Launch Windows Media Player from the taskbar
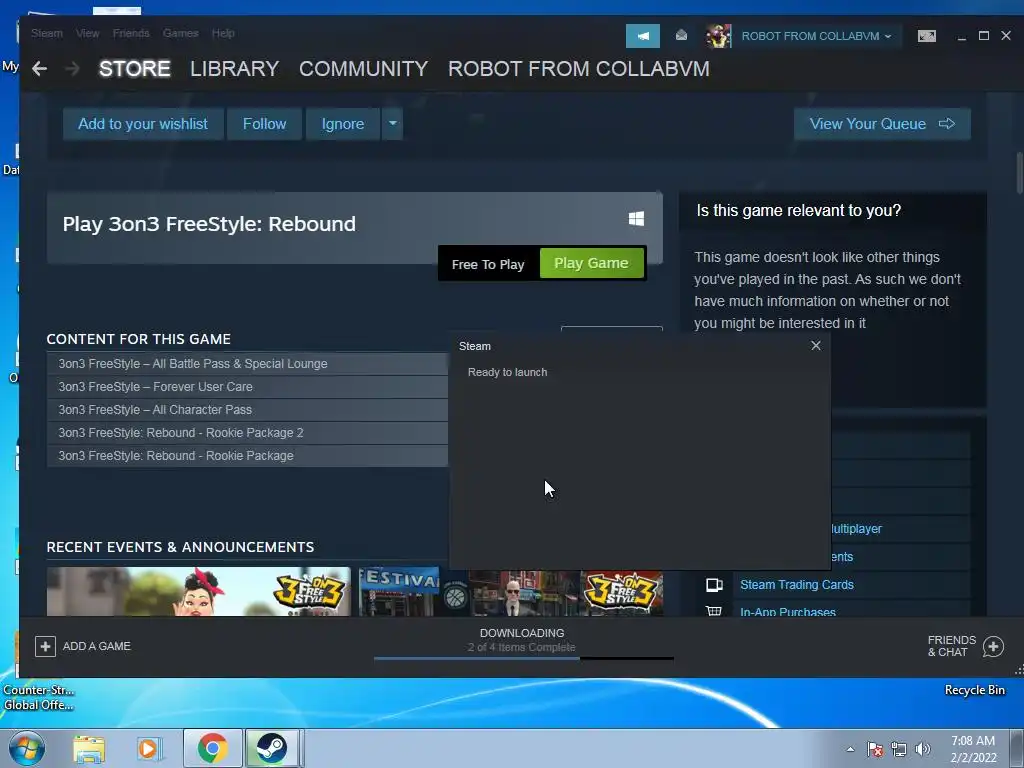The image size is (1024, 768). point(150,748)
